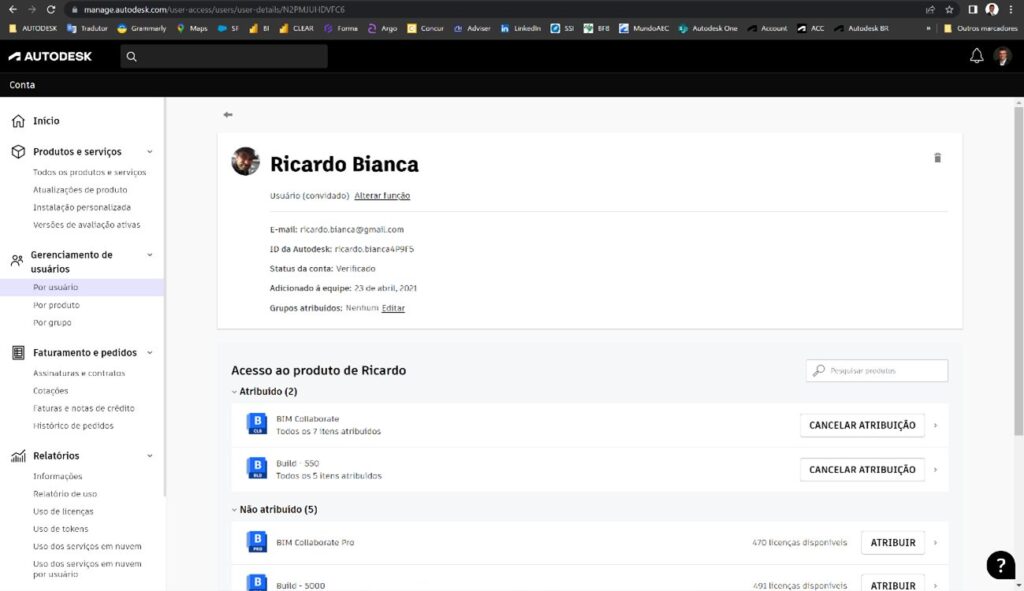Expand BIM Collaborate row details arrow
1024x591 pixels.
[x=935, y=425]
